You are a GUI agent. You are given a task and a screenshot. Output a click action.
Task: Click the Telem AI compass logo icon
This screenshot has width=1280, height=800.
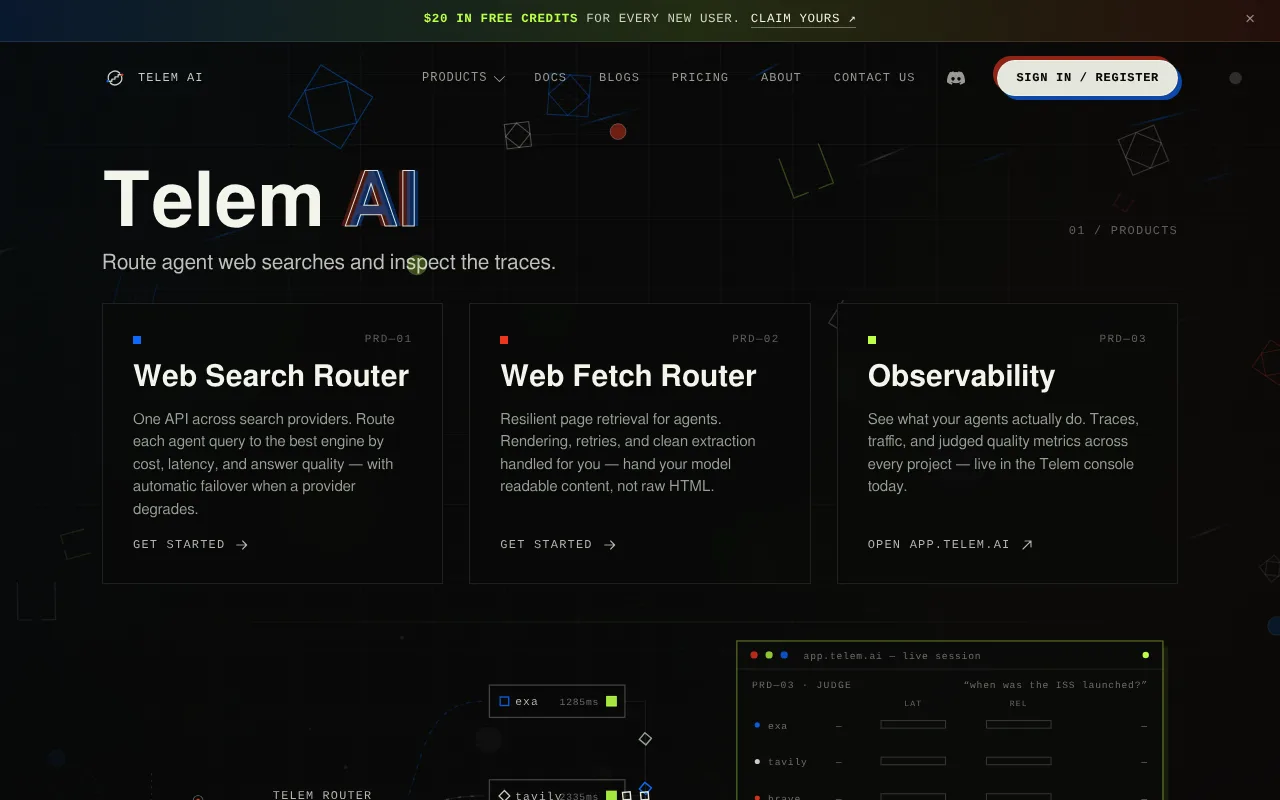point(115,78)
